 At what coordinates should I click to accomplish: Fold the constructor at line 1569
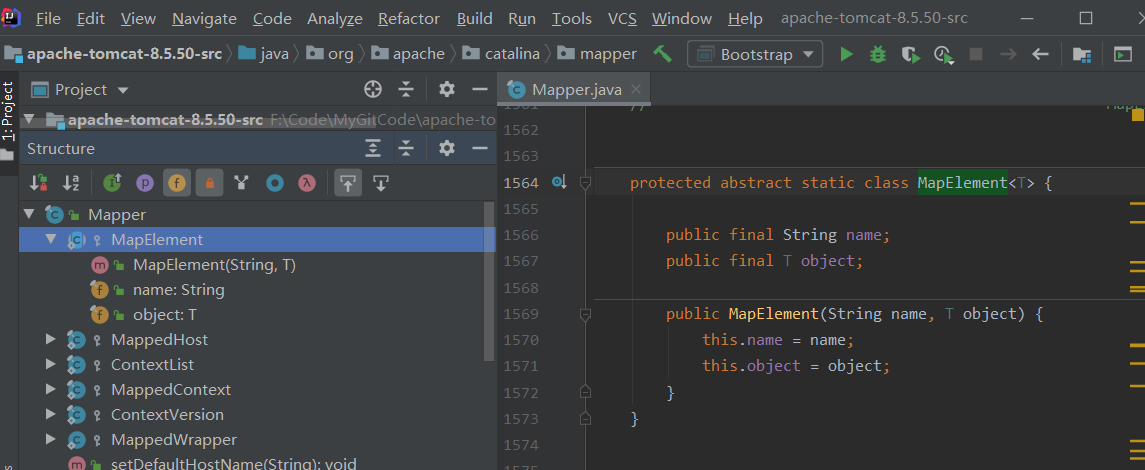pos(585,315)
